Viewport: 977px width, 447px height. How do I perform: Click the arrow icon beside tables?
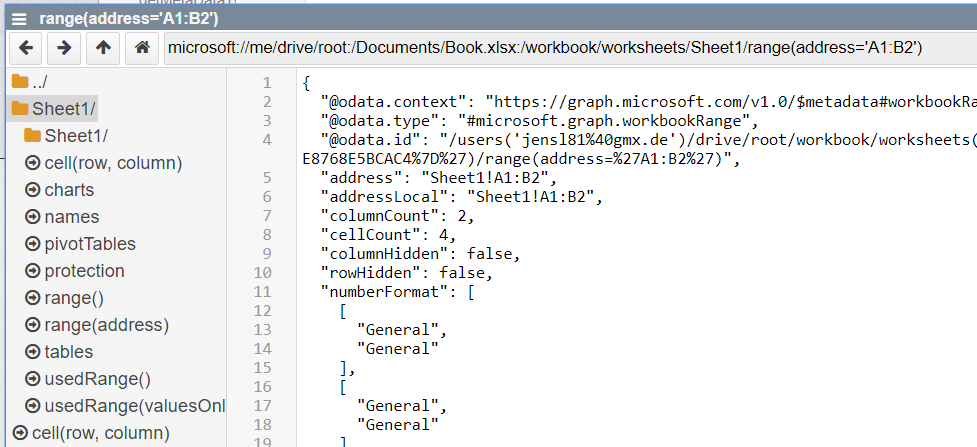tap(31, 352)
